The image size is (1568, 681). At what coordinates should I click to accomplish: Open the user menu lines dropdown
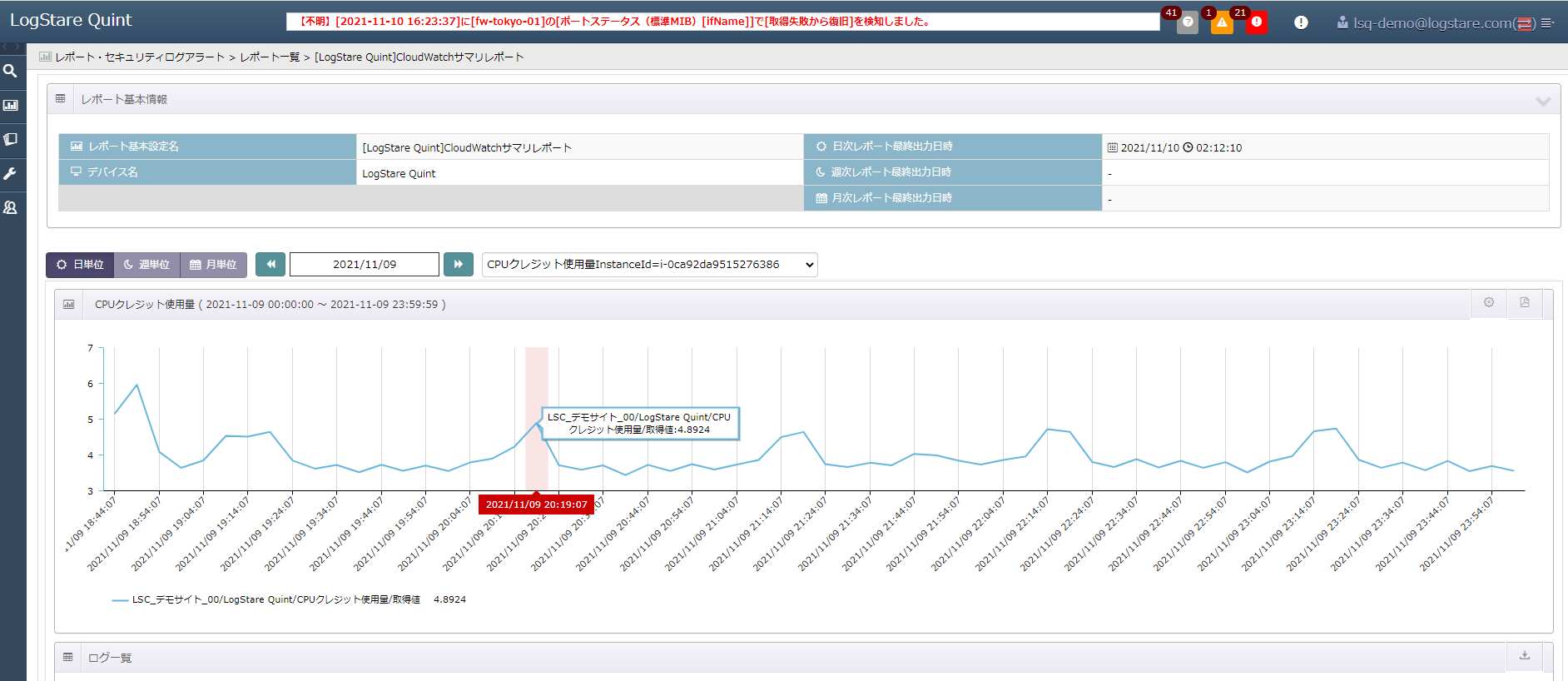click(x=1547, y=23)
